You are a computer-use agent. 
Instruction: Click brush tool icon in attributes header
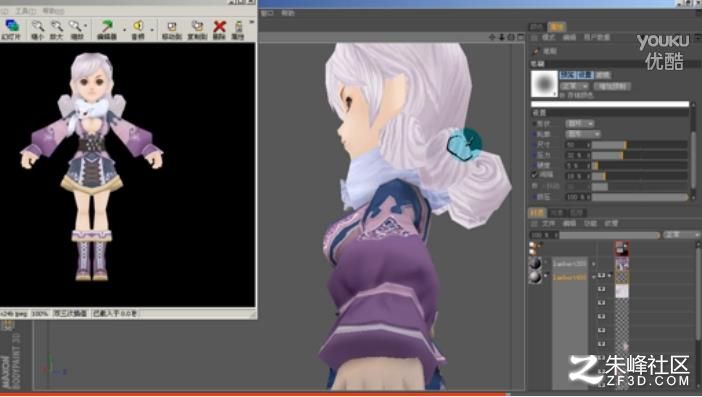pos(536,51)
